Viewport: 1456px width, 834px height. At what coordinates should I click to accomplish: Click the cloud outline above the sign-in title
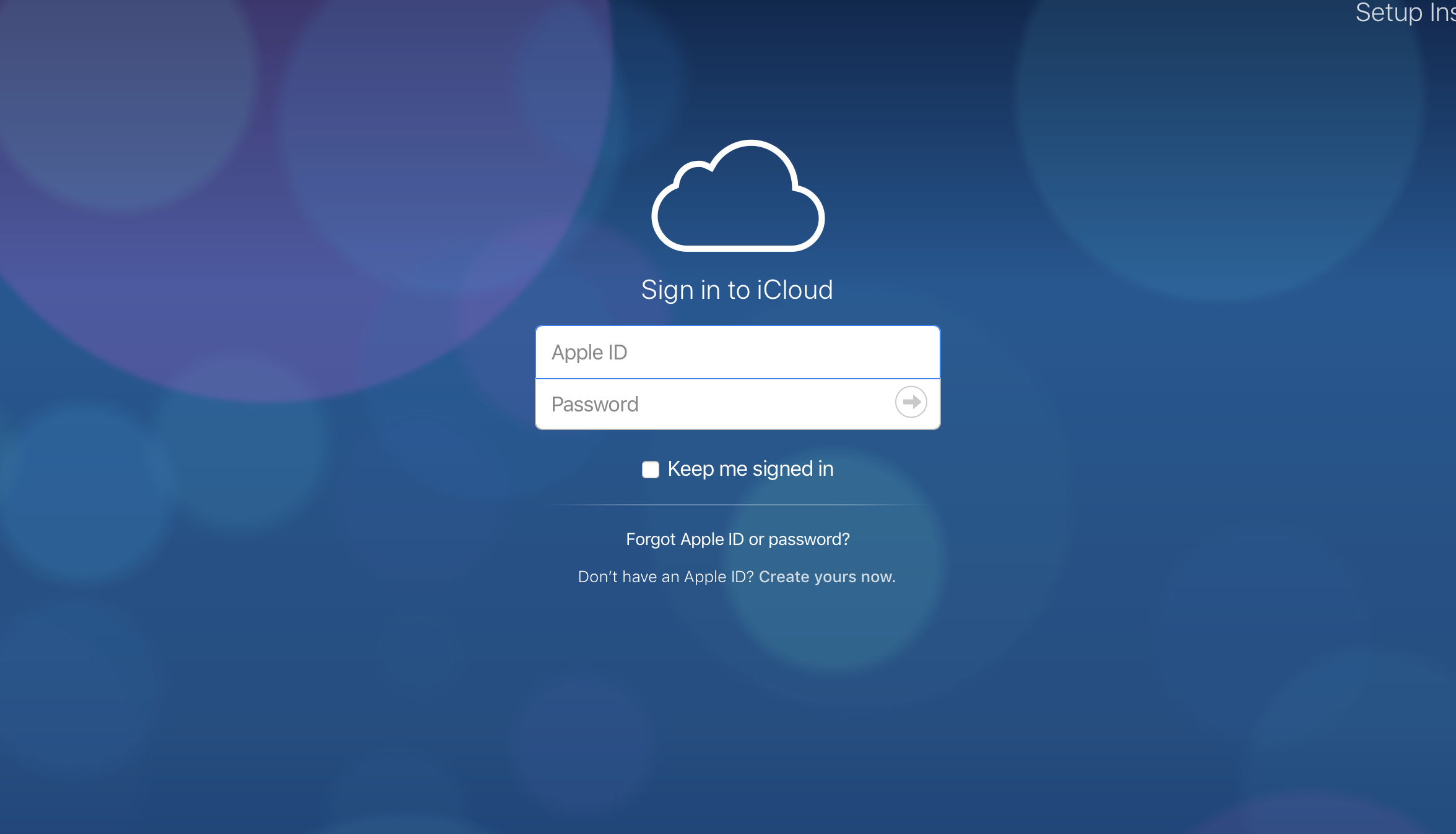point(737,196)
